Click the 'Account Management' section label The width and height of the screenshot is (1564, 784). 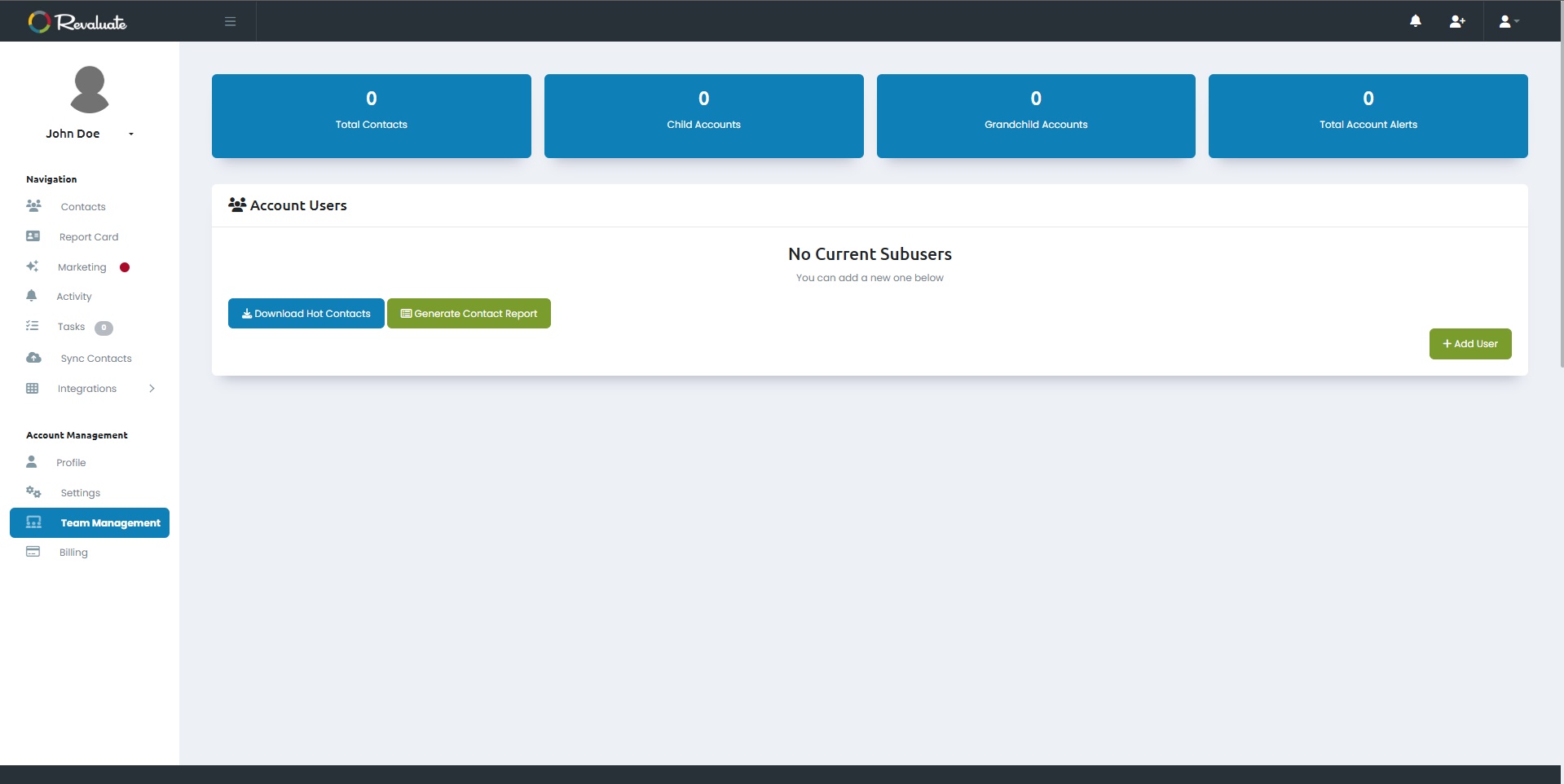77,435
